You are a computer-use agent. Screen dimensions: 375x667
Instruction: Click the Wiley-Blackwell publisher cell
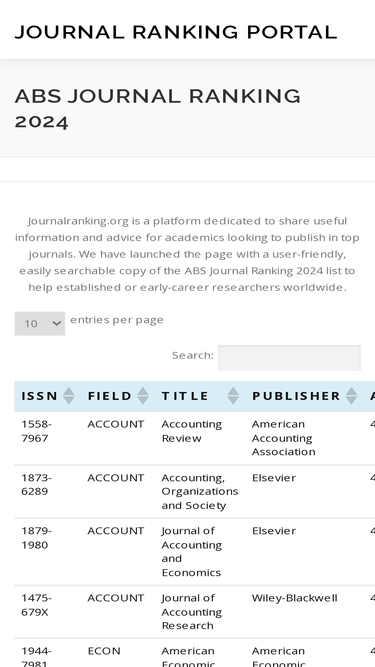295,598
